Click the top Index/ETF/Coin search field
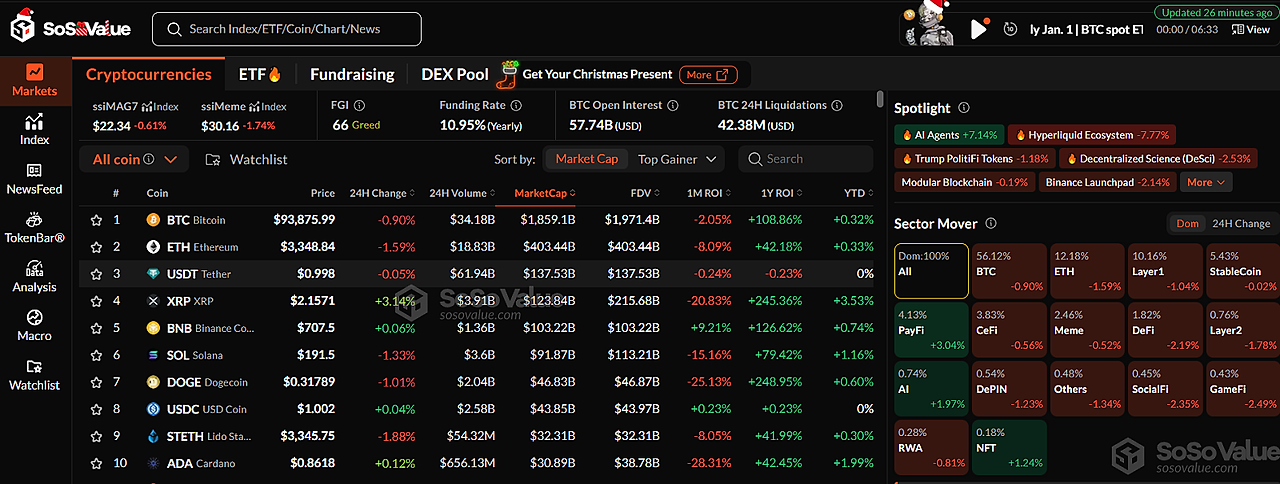The image size is (1280, 484). pos(287,29)
